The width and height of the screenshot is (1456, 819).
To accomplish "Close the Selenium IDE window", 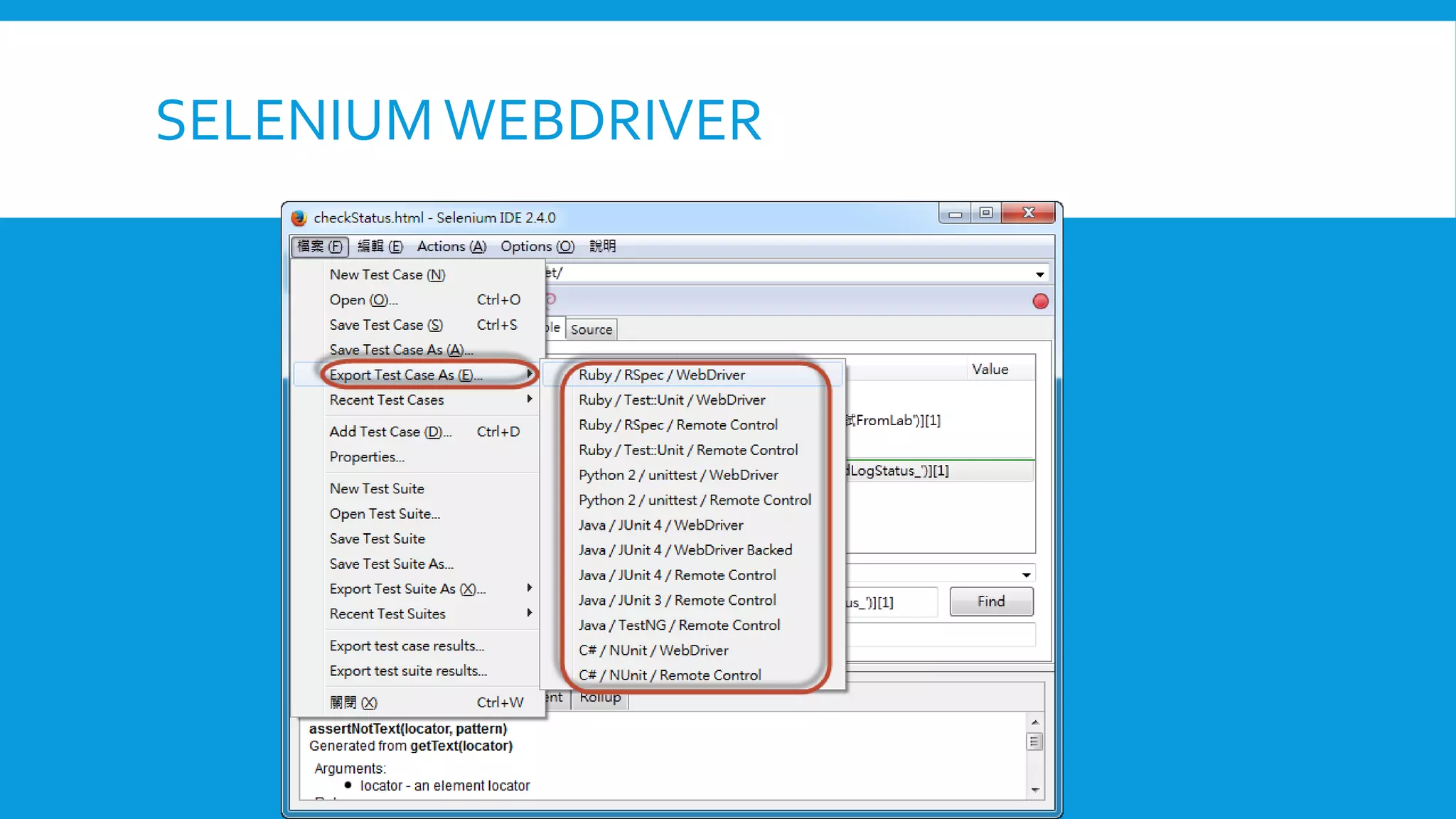I will point(1028,213).
